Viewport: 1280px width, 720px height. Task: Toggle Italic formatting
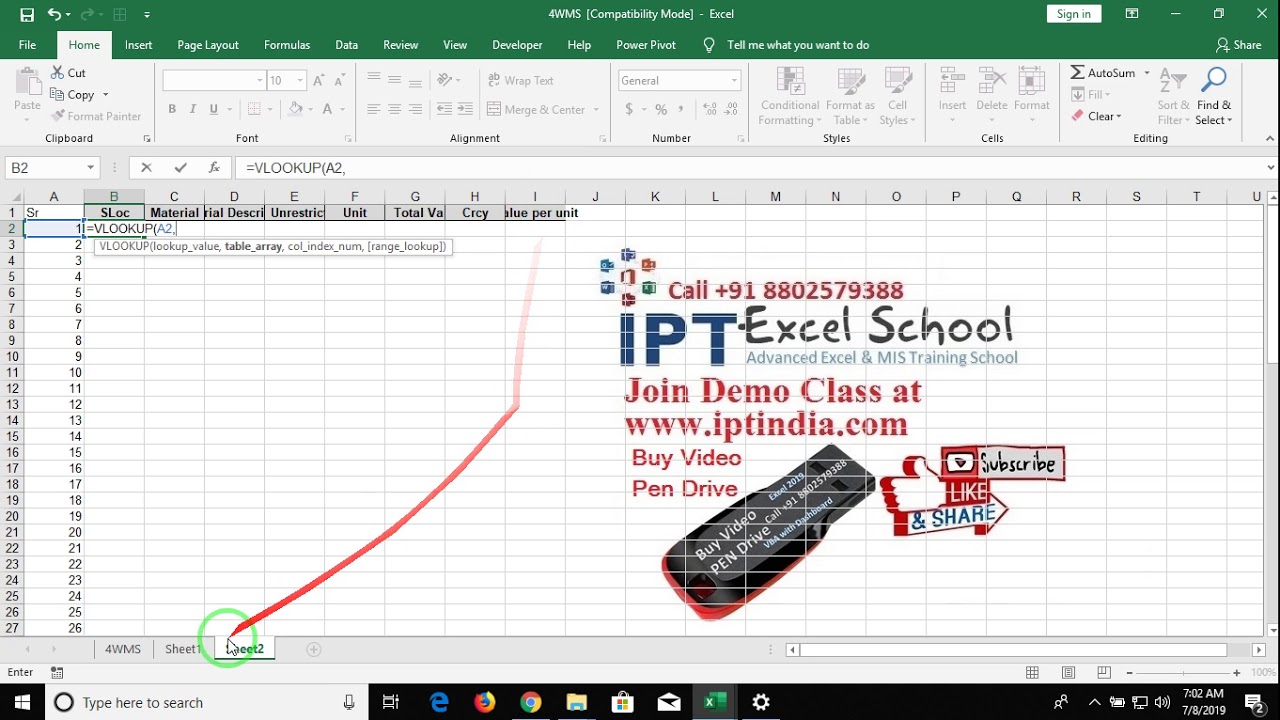(192, 109)
